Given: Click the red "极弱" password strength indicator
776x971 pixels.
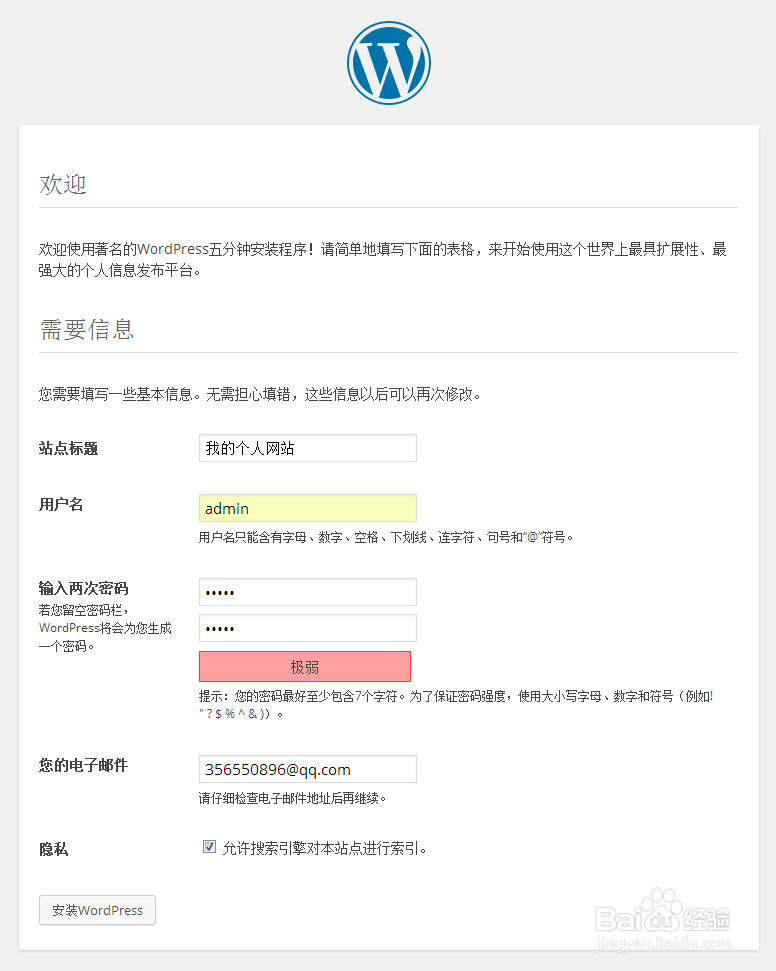Looking at the screenshot, I should tap(305, 667).
